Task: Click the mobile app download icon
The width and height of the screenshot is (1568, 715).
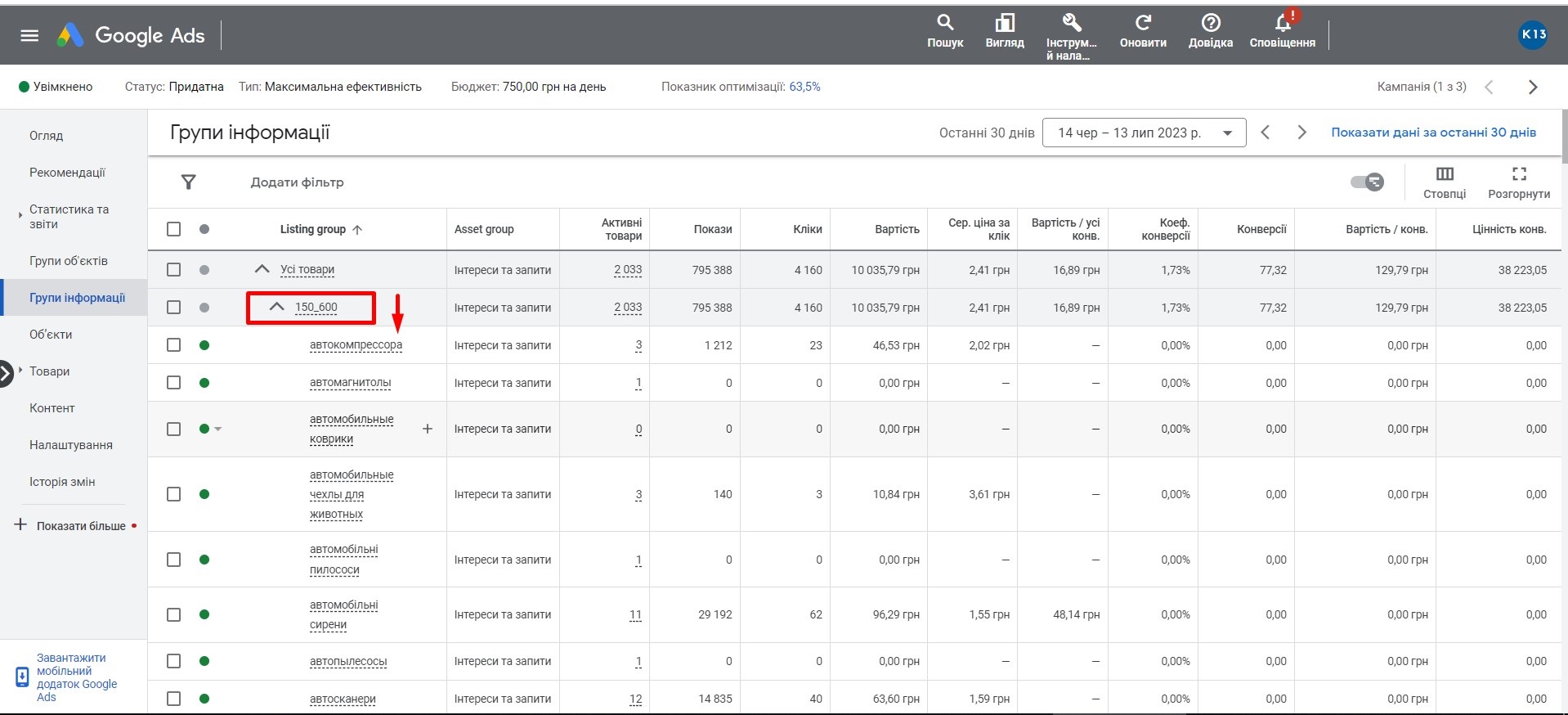Action: (x=22, y=677)
